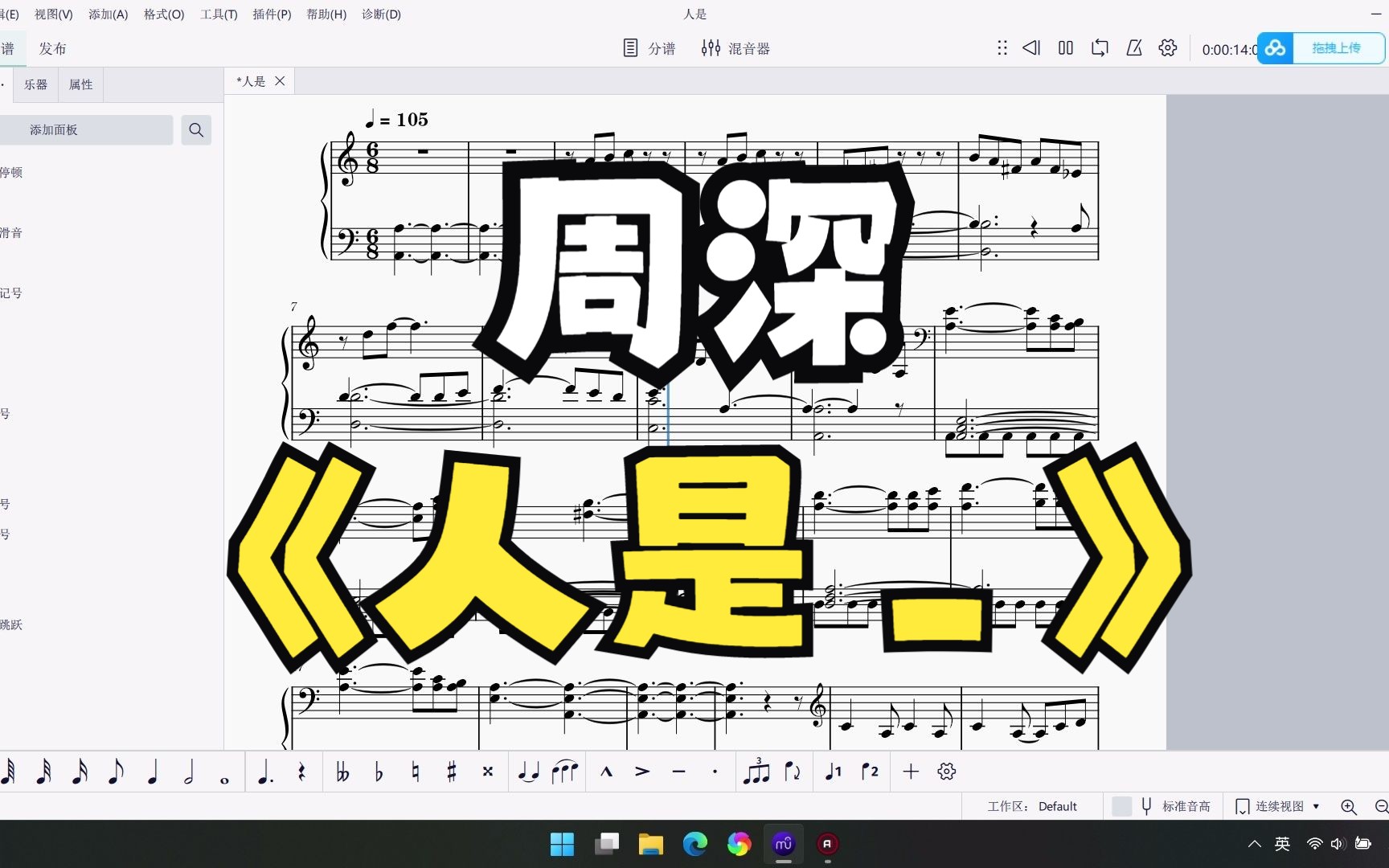
Task: Search the palettes with magnifier icon
Action: point(196,129)
